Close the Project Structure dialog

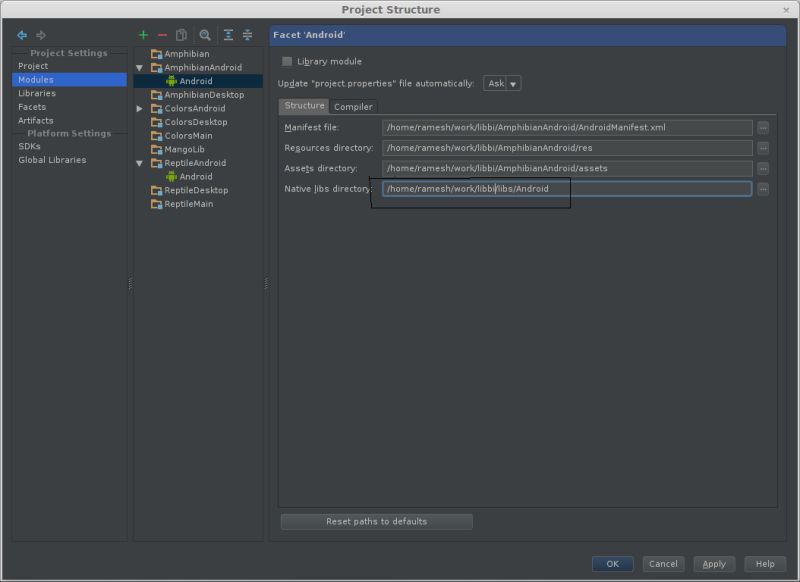pyautogui.click(x=786, y=10)
